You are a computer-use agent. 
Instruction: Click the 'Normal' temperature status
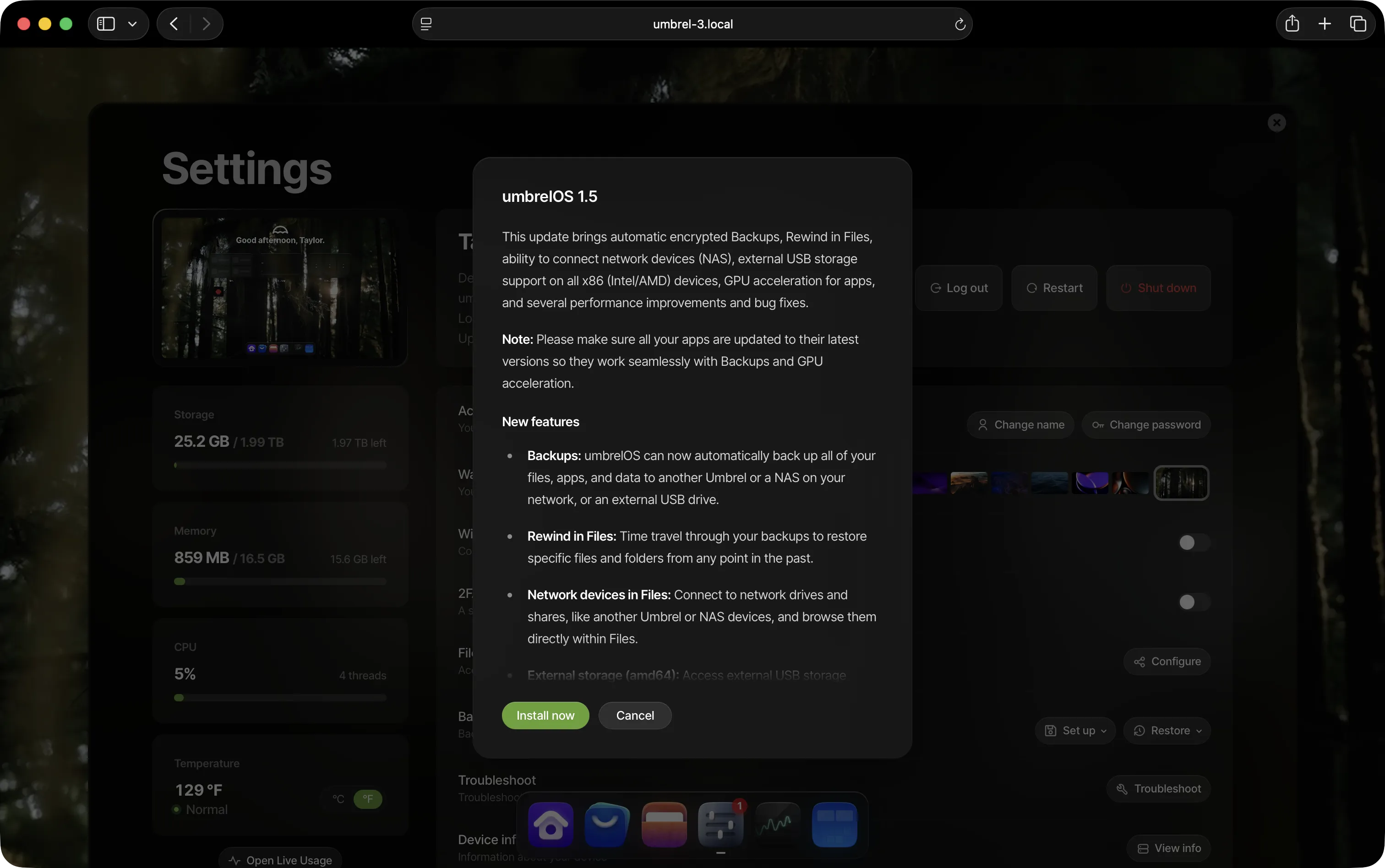207,809
